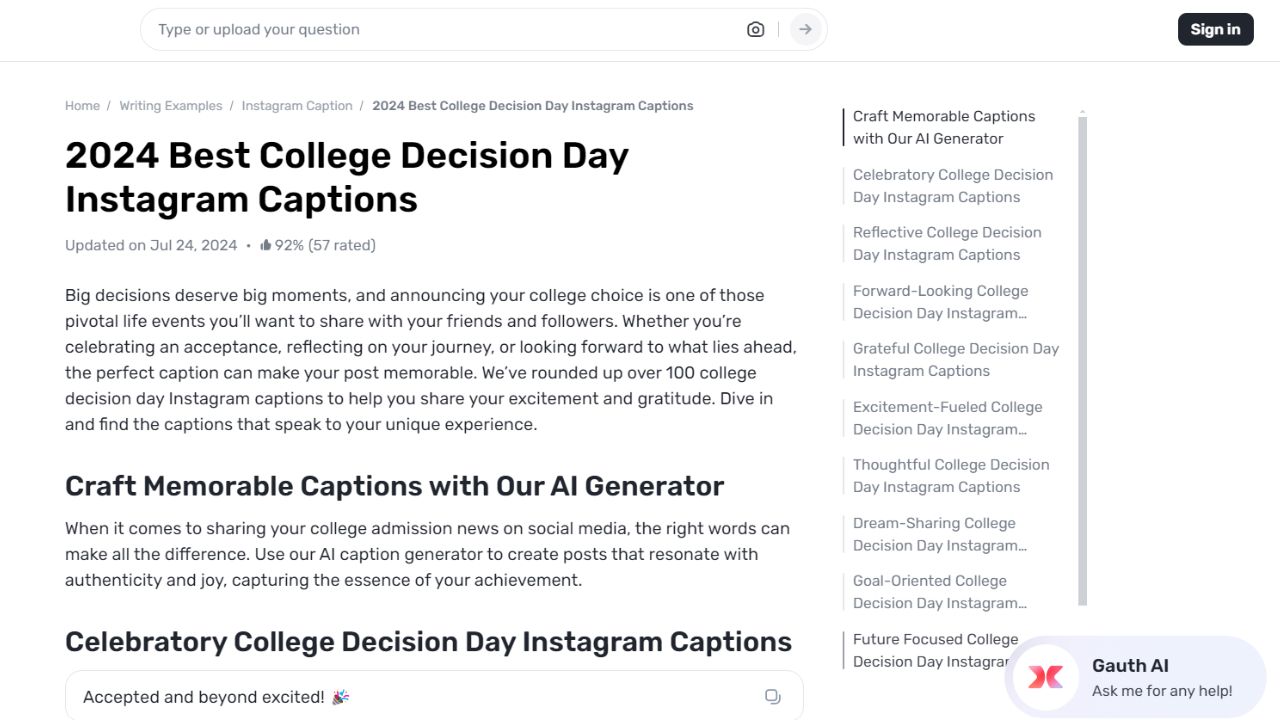Open the image upload camera icon
Image resolution: width=1280 pixels, height=720 pixels.
755,29
